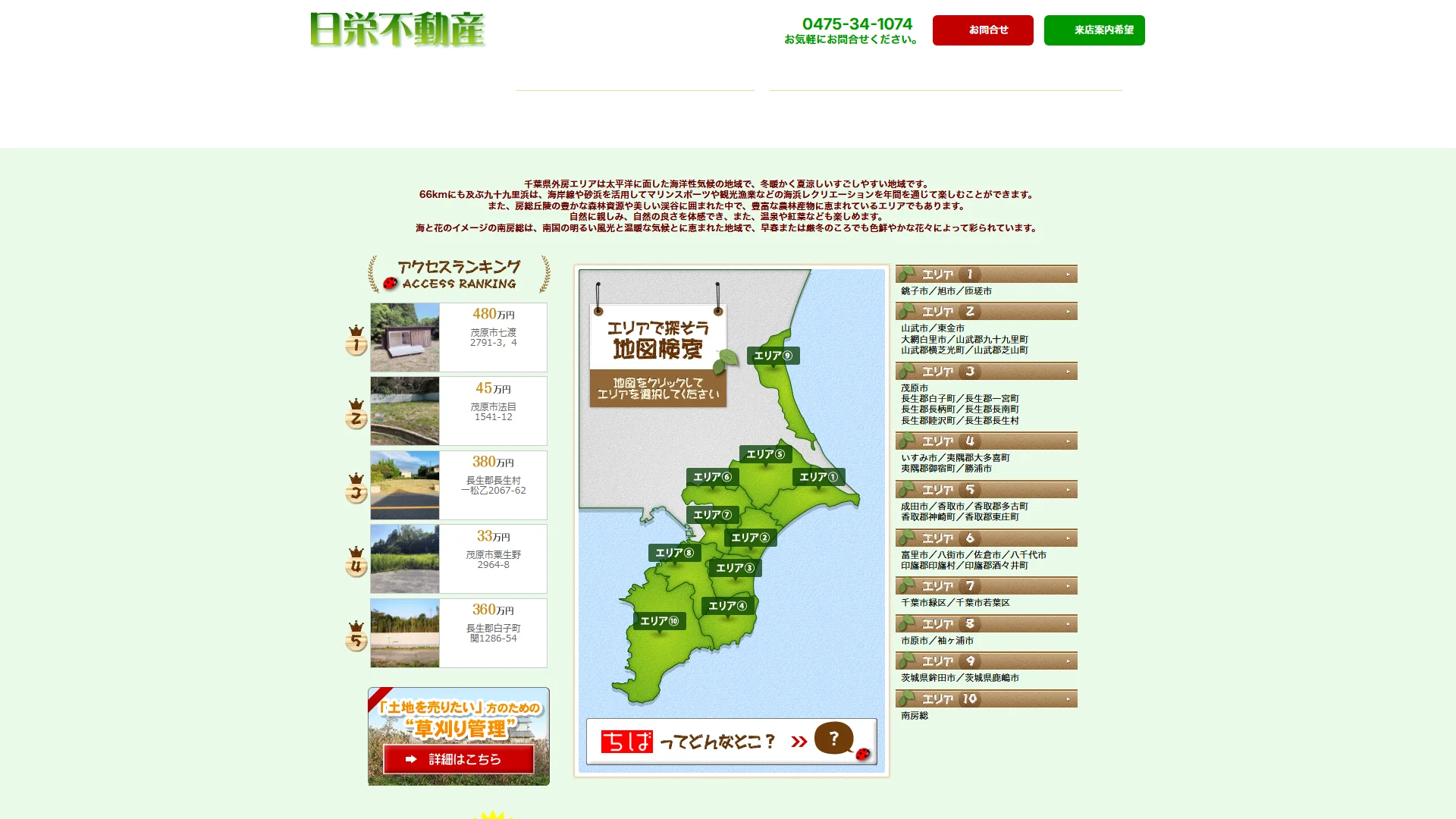Screen dimensions: 1456x819
Task: Click the crown rank 4 badge
Action: click(356, 562)
